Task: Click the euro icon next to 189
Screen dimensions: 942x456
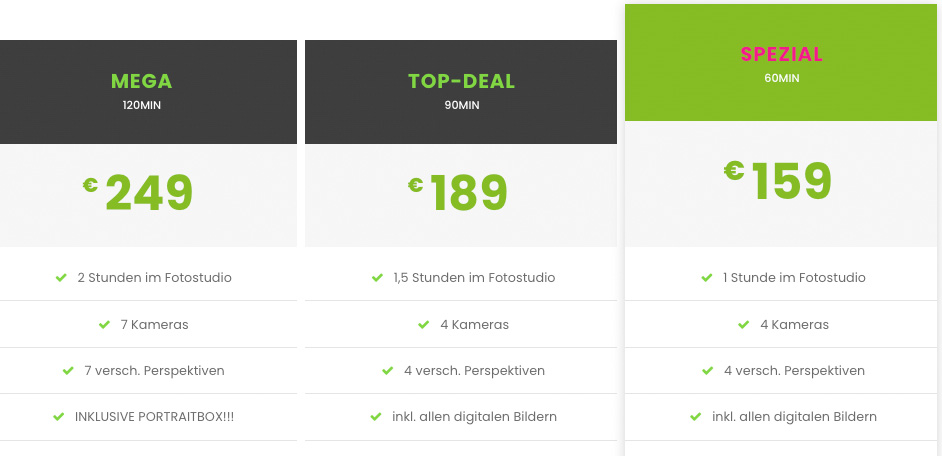Action: 416,184
